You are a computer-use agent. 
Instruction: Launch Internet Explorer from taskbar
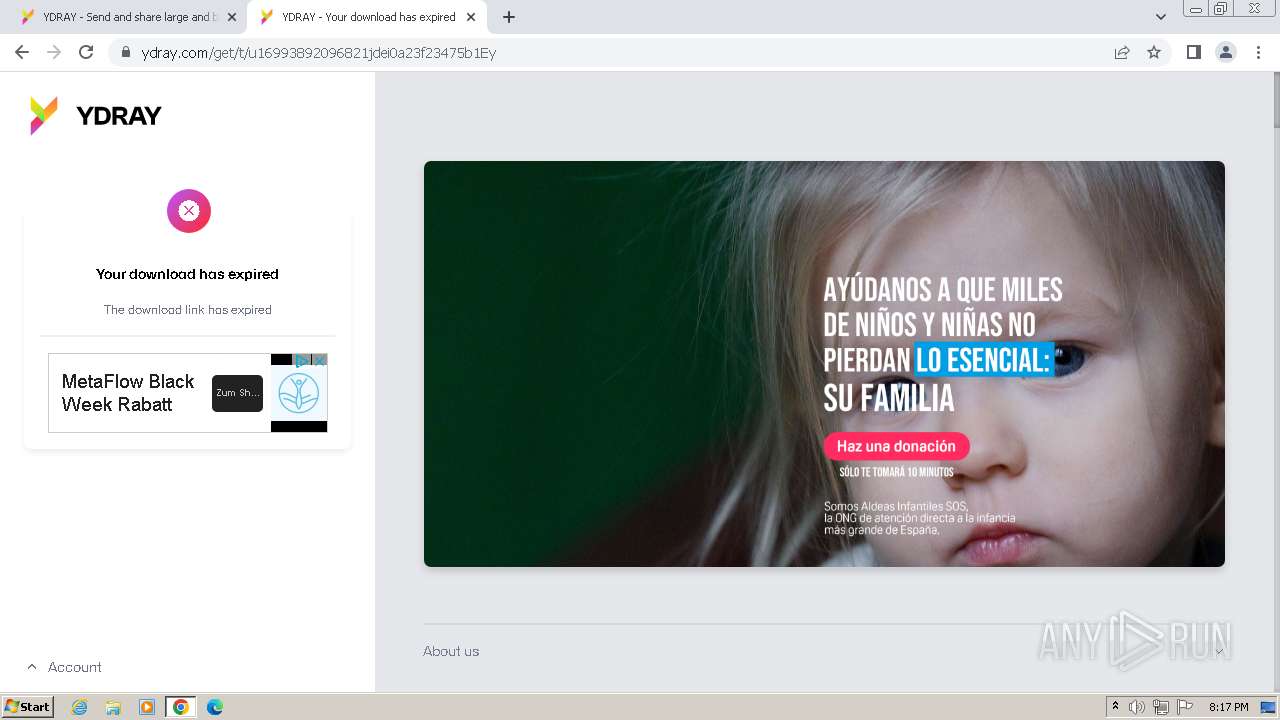(79, 707)
